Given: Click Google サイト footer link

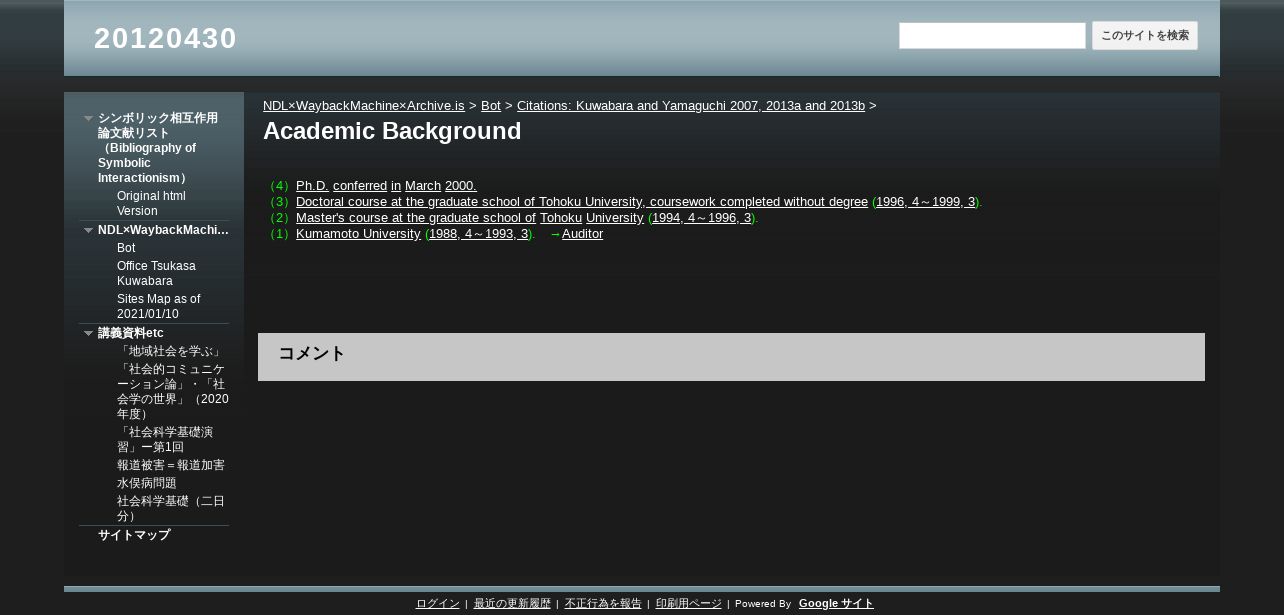Looking at the screenshot, I should pyautogui.click(x=836, y=603).
